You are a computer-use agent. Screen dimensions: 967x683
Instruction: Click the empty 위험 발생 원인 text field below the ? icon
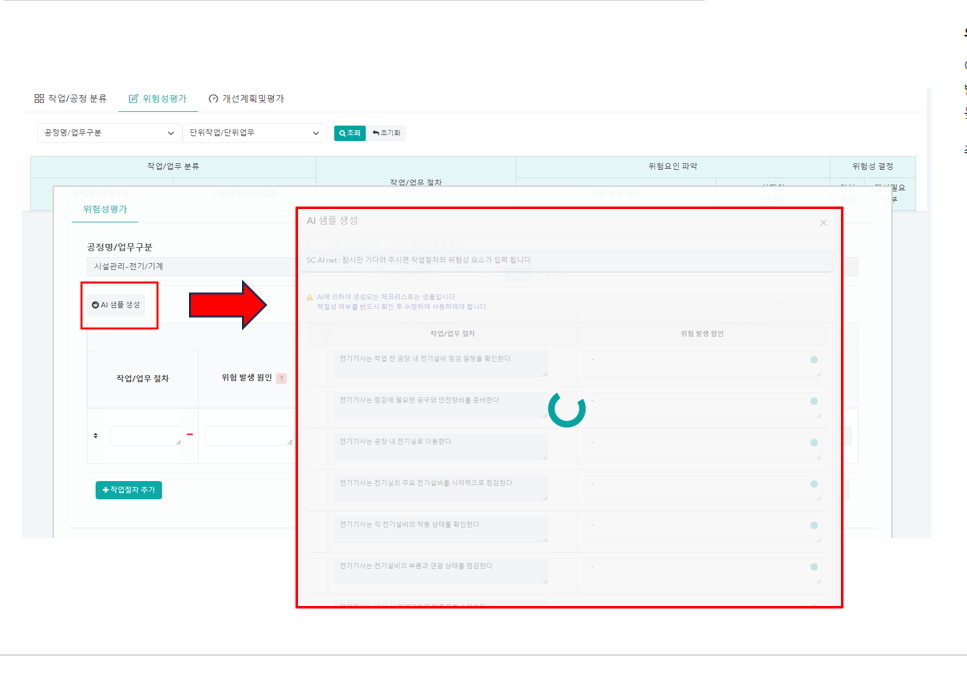tap(249, 436)
